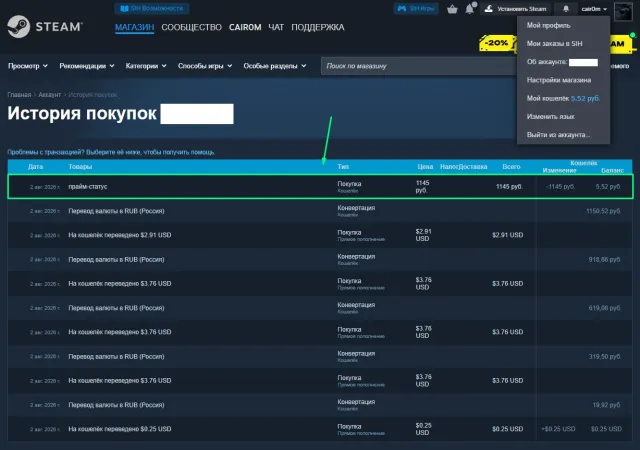Click the Дата column header

36,167
